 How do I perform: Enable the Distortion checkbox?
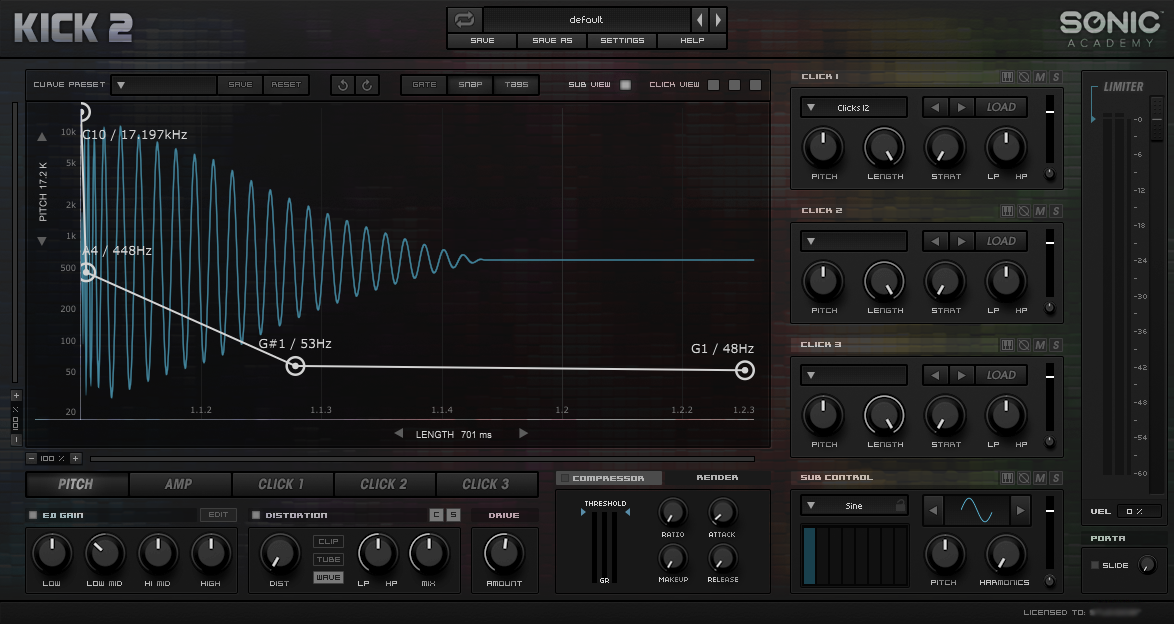click(256, 515)
